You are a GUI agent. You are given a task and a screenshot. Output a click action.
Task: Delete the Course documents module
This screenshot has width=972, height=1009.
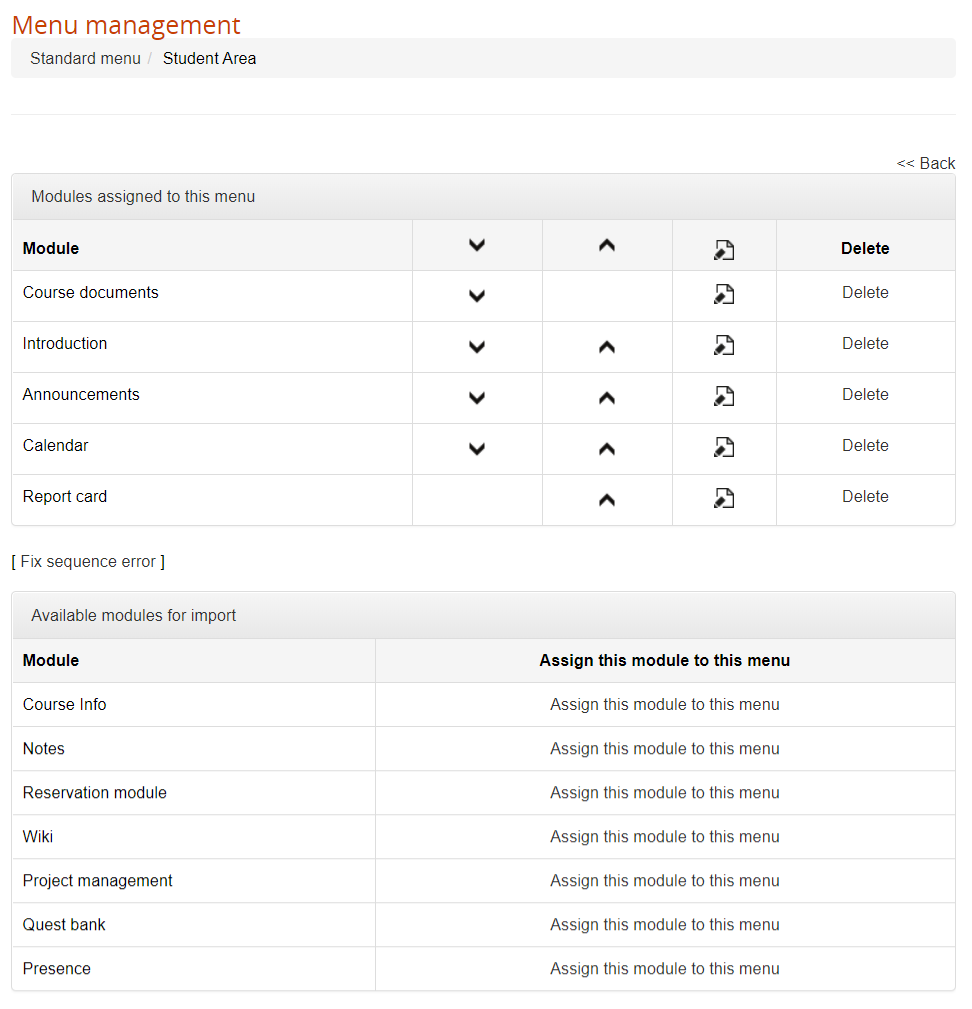(865, 292)
